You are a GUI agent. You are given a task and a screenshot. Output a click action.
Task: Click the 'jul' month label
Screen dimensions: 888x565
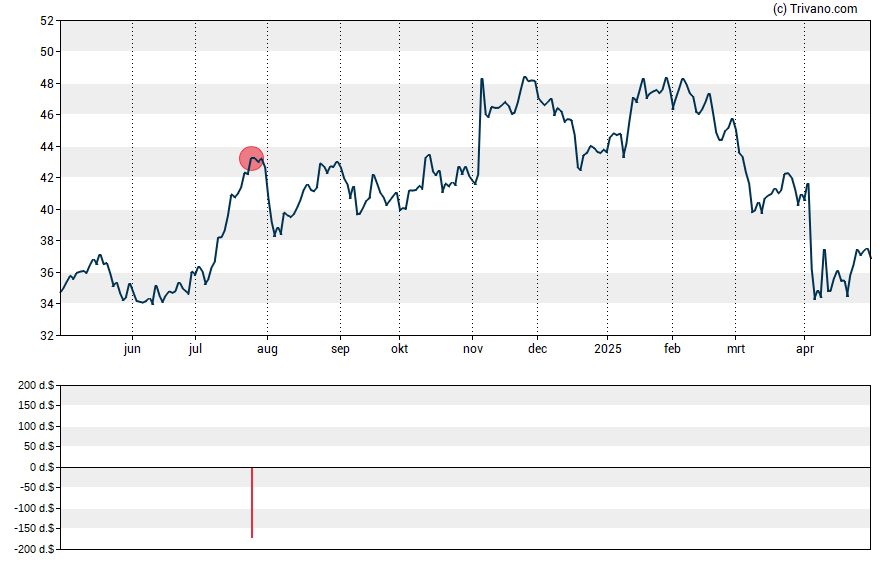[195, 349]
